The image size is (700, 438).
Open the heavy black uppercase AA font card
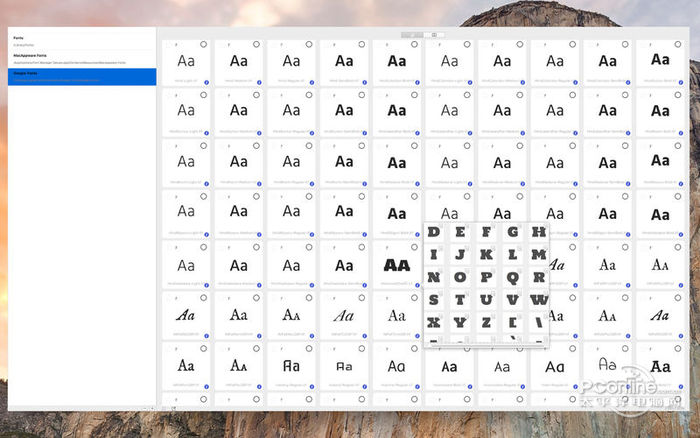(396, 265)
